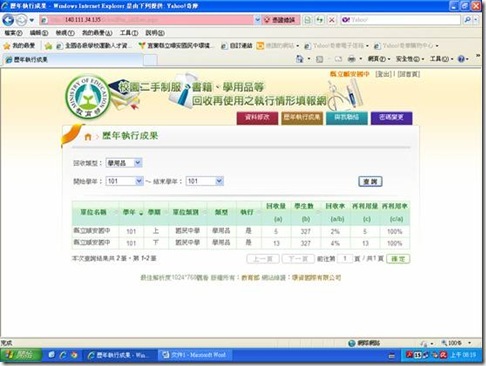Image resolution: width=486 pixels, height=366 pixels.
Task: Open the Tools (工具) menu in menu bar
Action: 129,33
